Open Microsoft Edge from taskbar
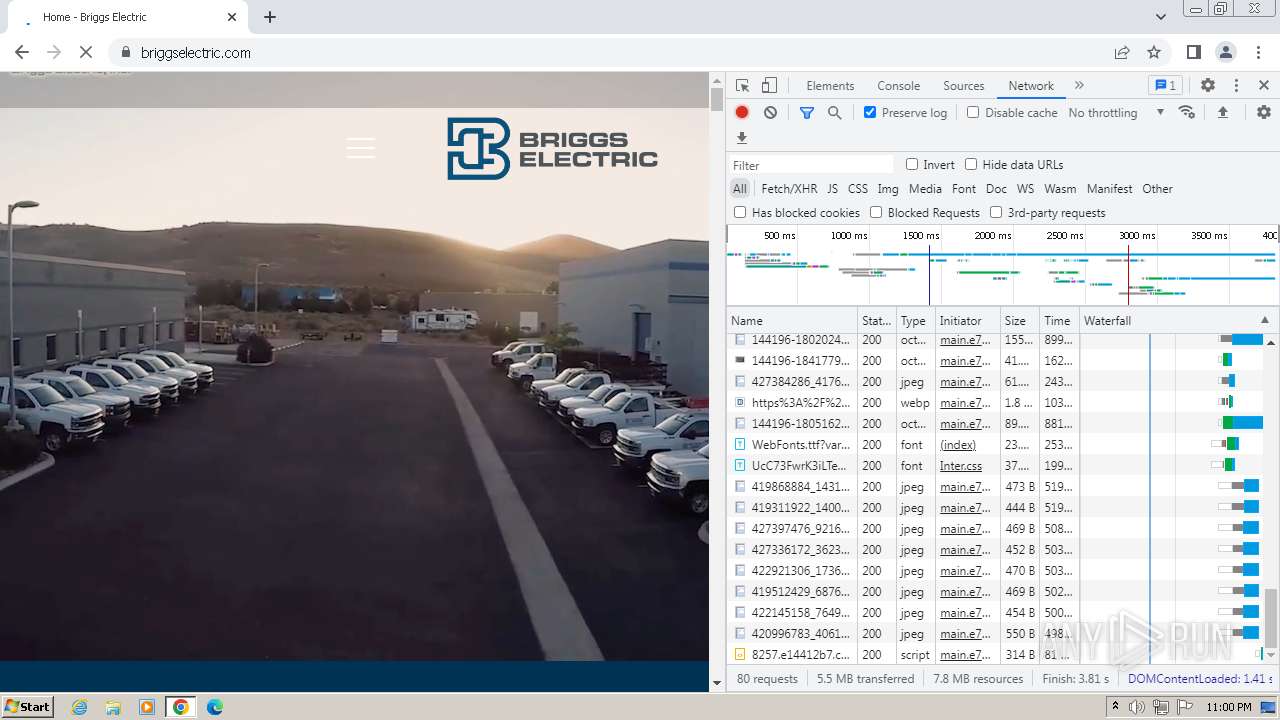This screenshot has height=720, width=1280. click(215, 707)
